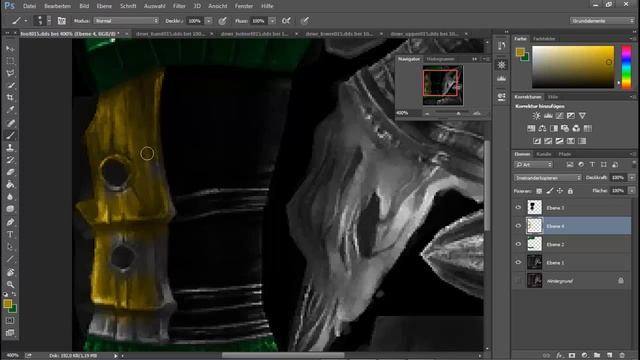Toggle pressure for opacity in options bar
Viewport: 640px width, 360px height.
[222, 21]
